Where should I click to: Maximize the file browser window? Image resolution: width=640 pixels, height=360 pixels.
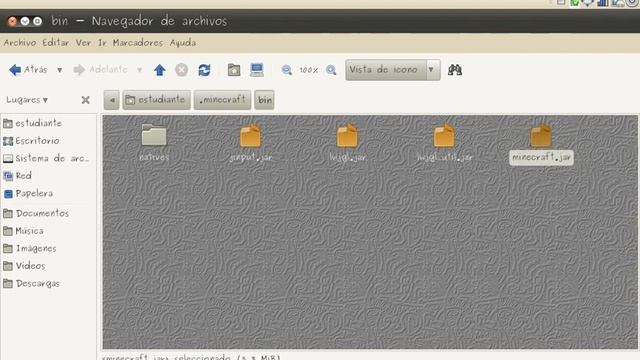click(37, 21)
